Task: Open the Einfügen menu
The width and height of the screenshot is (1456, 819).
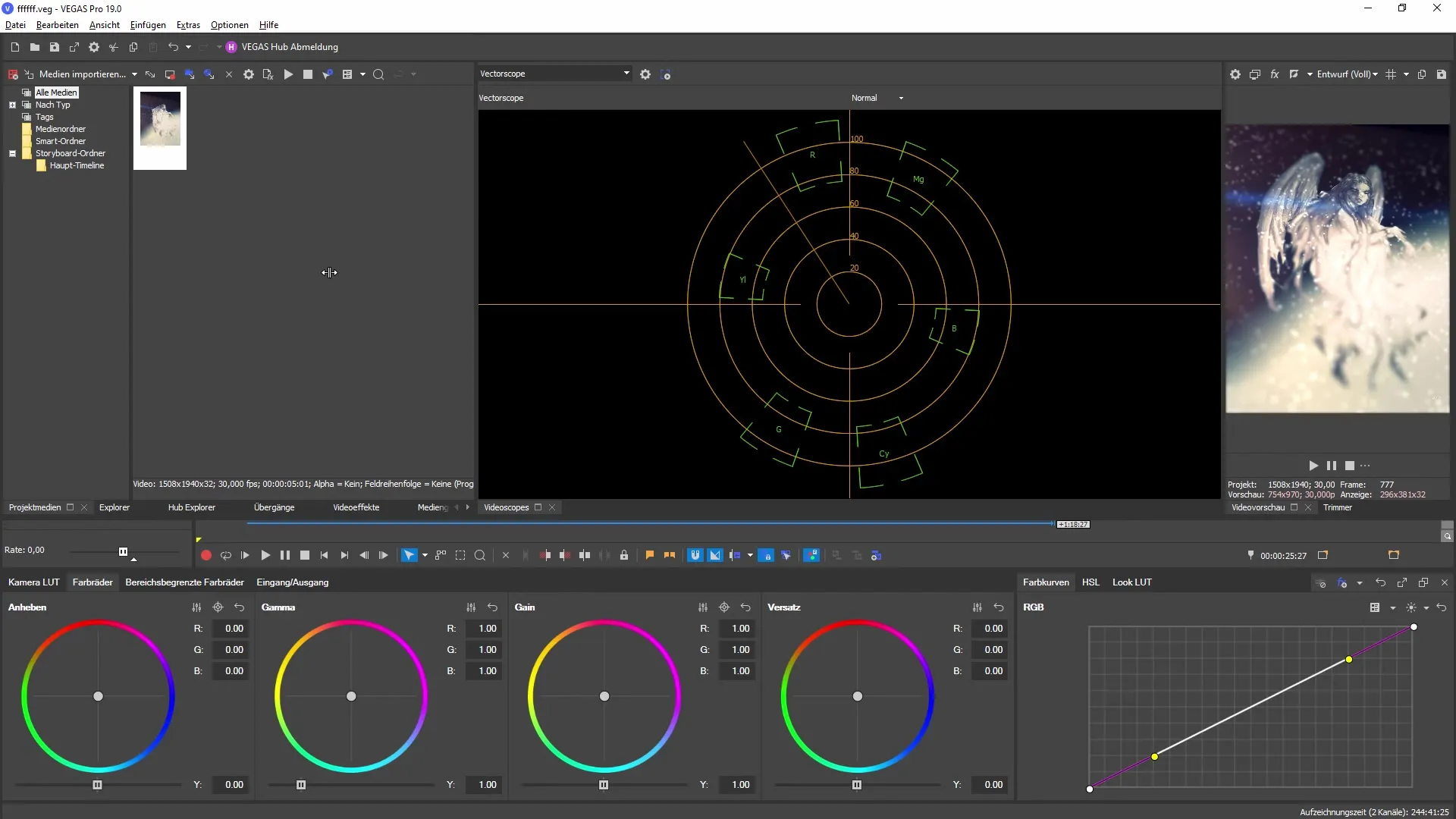Action: [148, 25]
